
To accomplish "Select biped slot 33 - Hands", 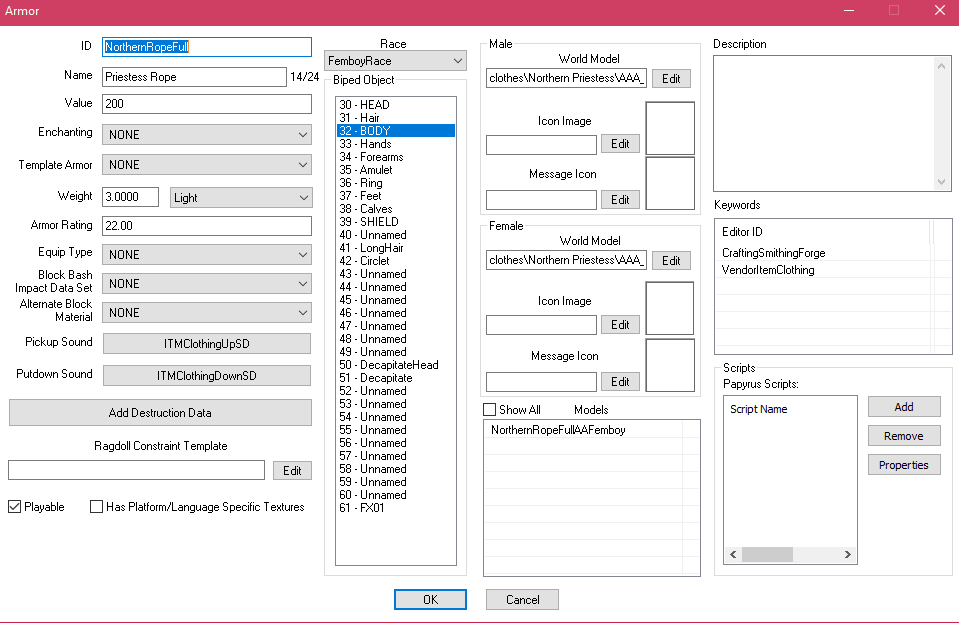I will (396, 144).
